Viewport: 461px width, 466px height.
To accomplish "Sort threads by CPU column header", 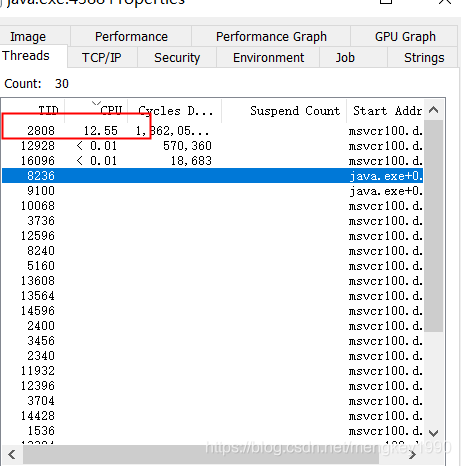I will point(96,111).
